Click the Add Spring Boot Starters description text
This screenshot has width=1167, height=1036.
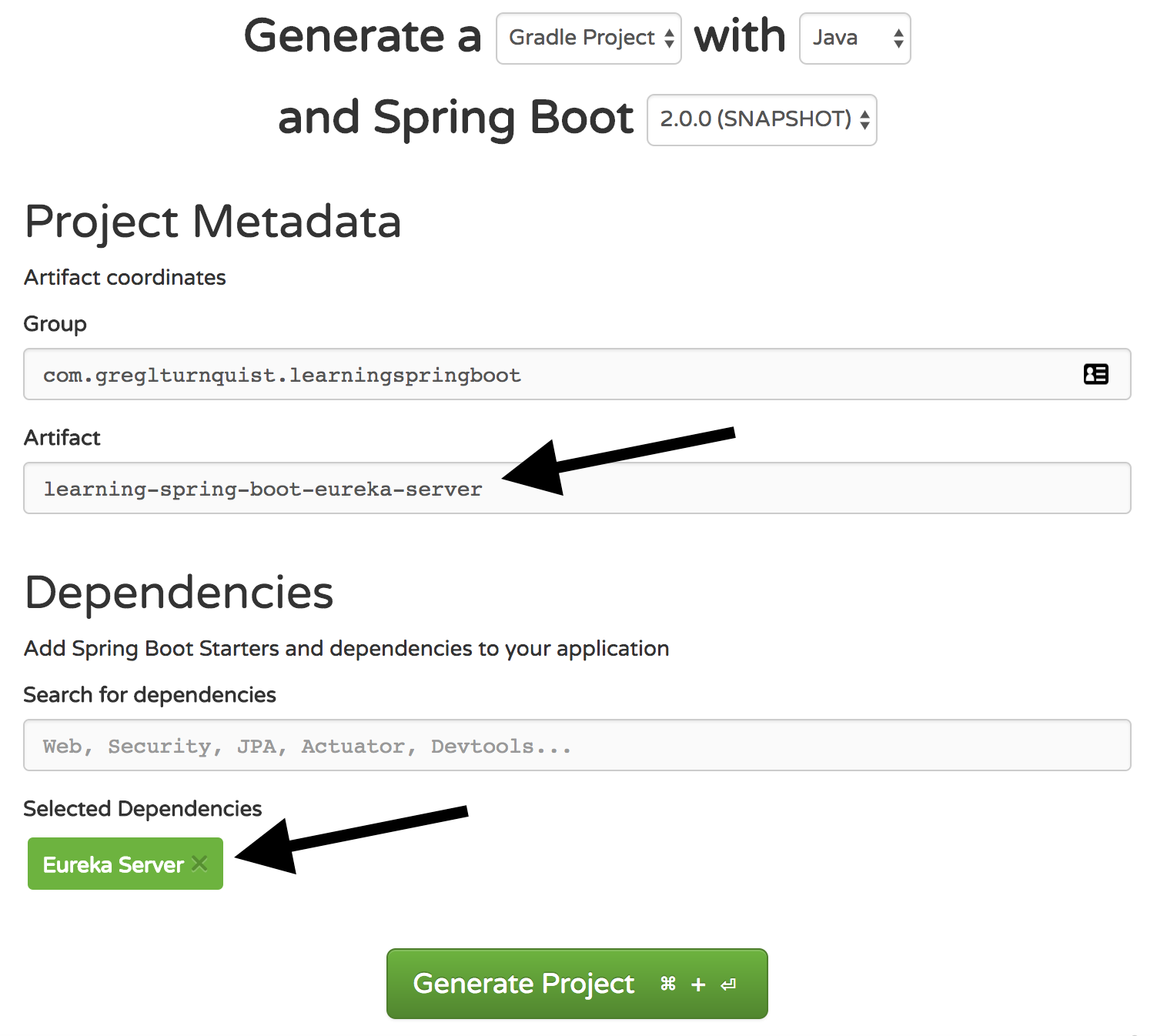pos(346,649)
